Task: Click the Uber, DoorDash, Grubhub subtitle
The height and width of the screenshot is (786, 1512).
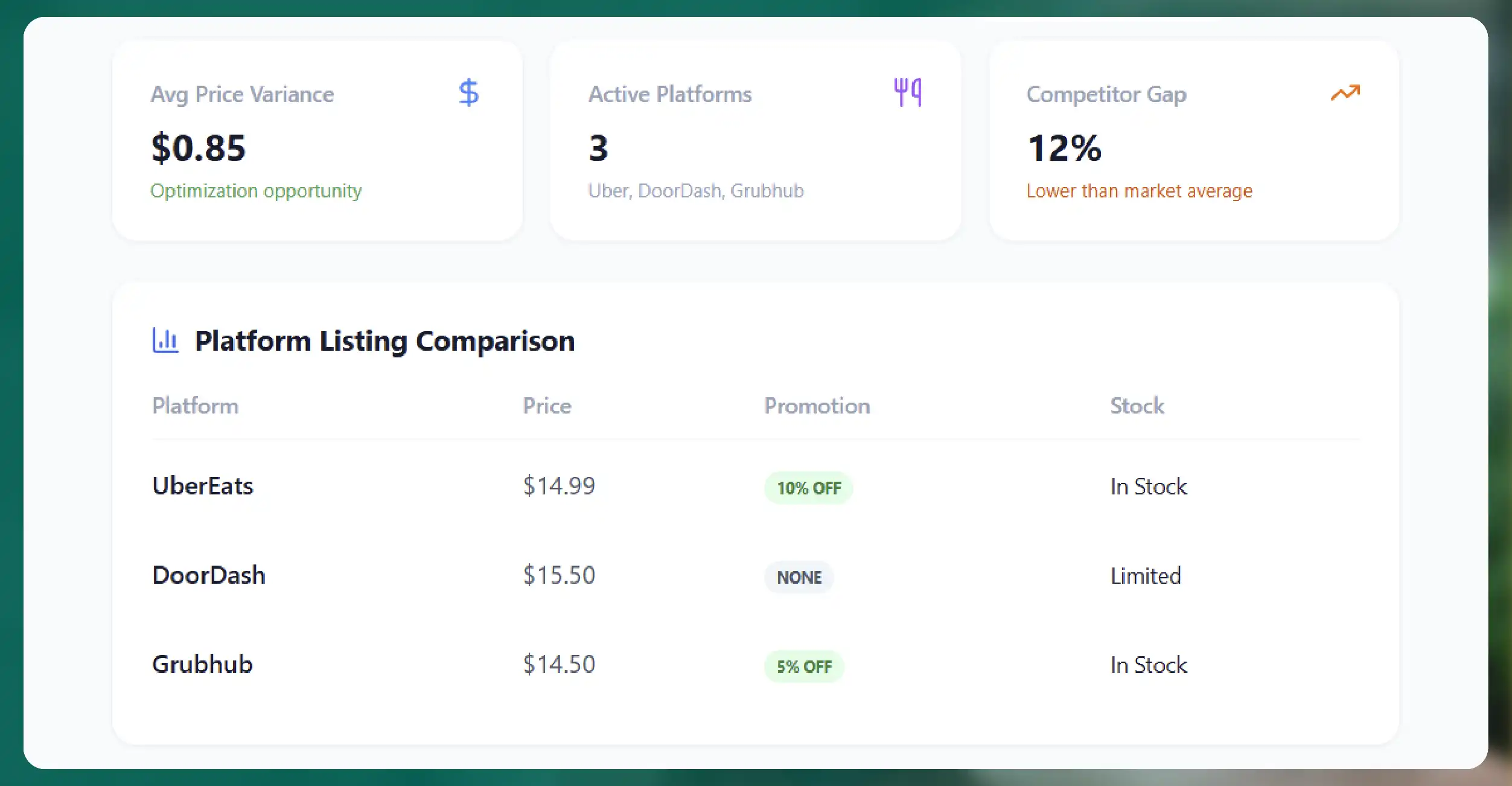Action: pos(696,191)
